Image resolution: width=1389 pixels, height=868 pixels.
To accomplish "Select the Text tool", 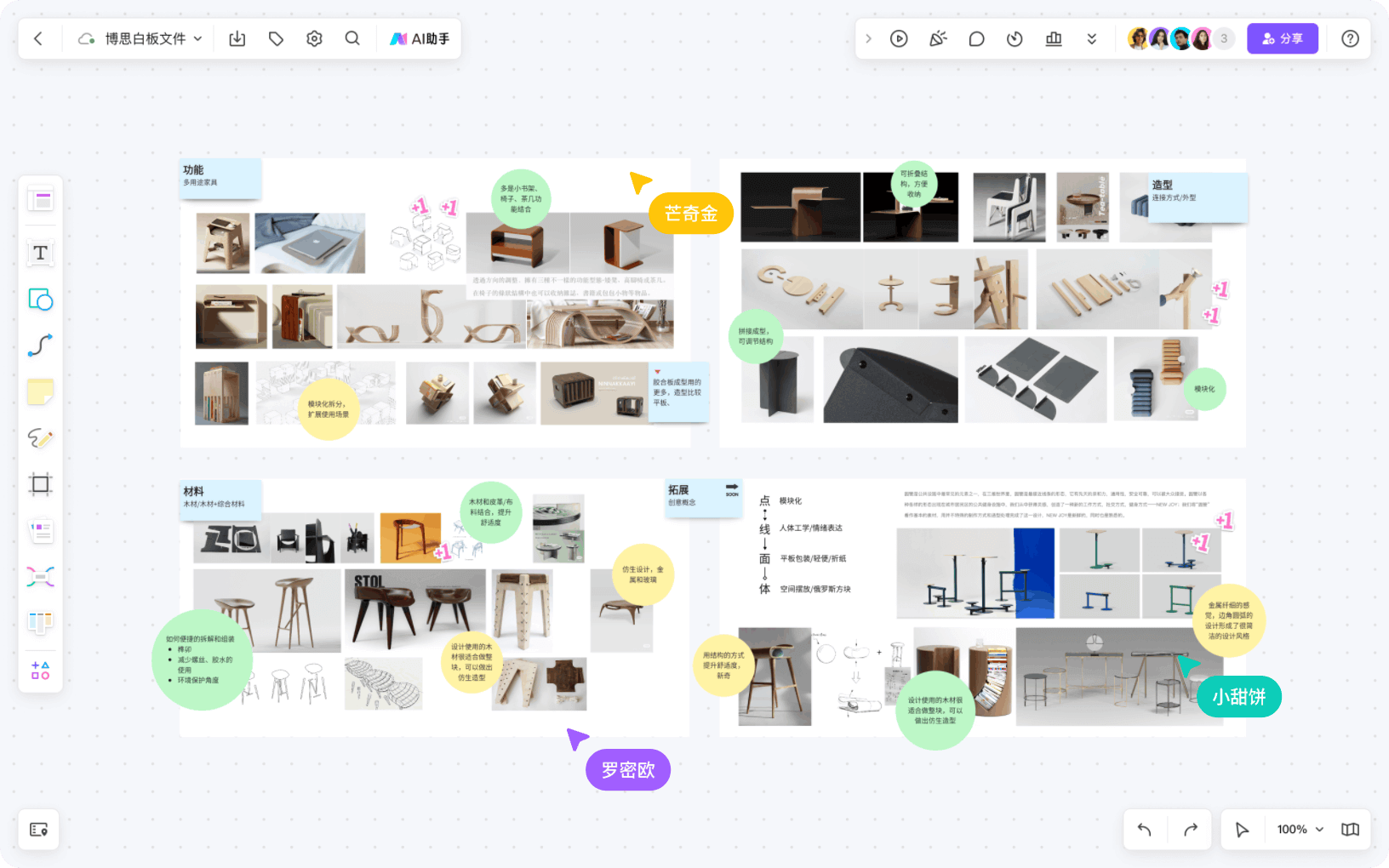I will [40, 253].
